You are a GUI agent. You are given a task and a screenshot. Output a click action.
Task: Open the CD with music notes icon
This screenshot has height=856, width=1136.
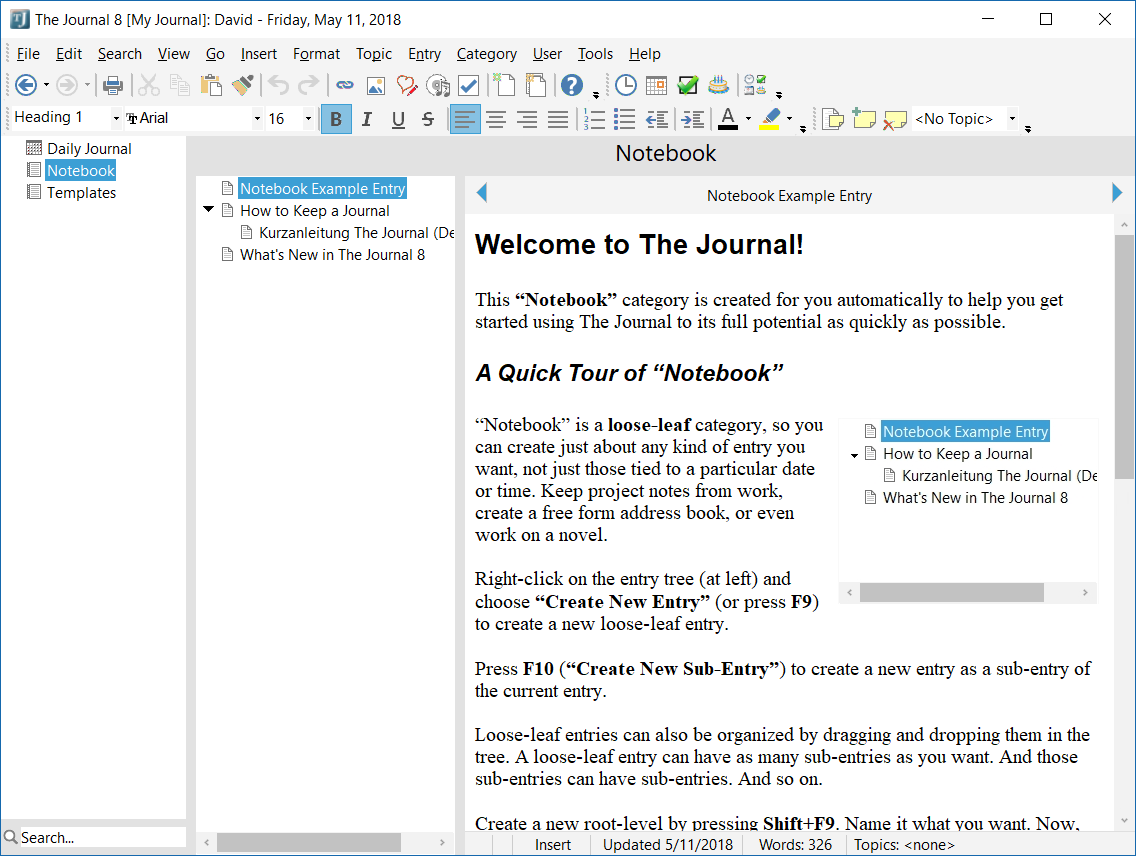(438, 85)
